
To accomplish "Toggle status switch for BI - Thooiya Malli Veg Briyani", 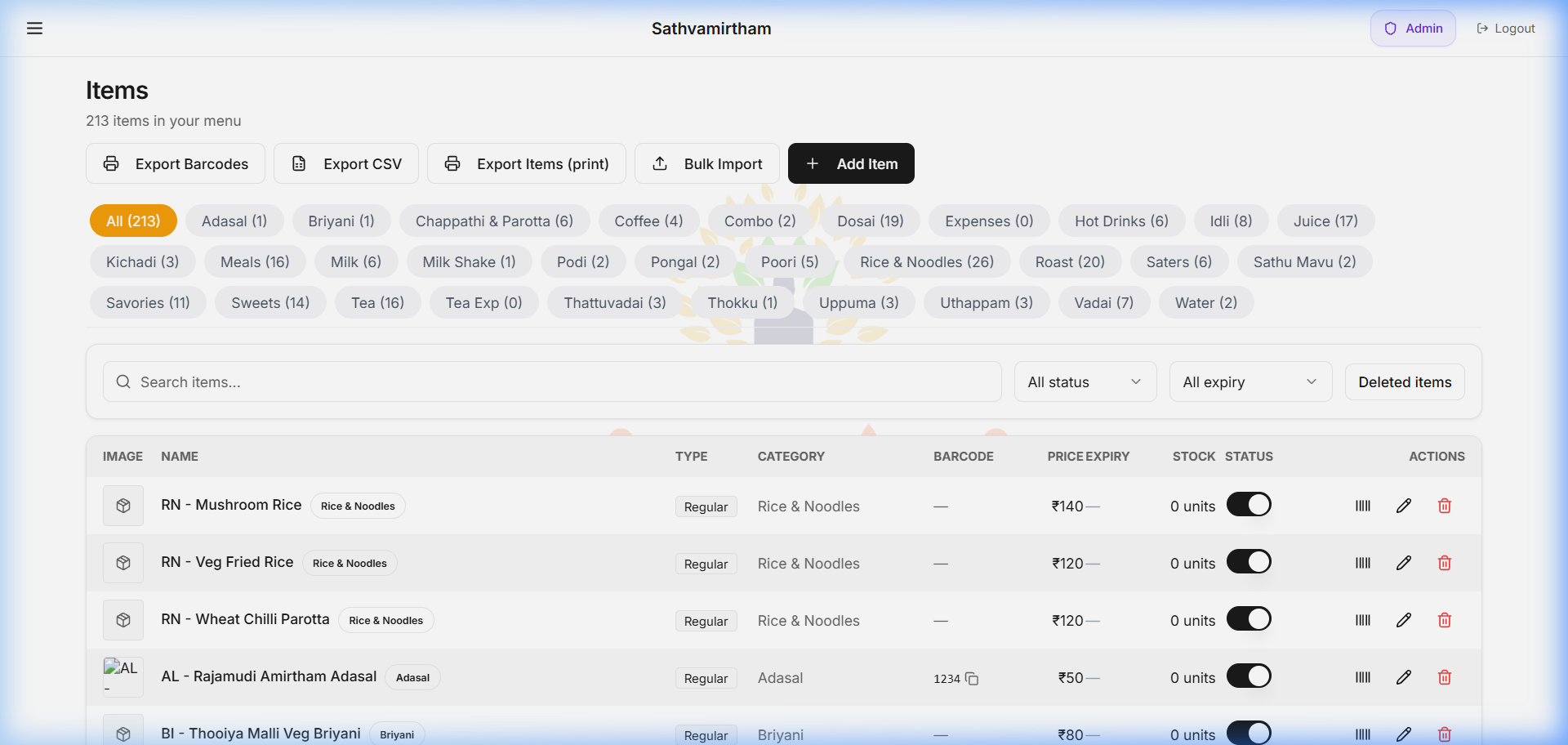I will coord(1249,733).
